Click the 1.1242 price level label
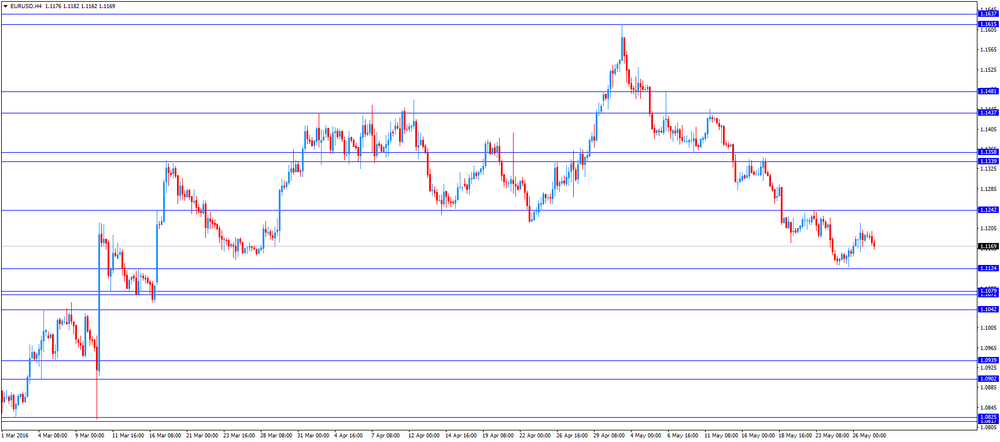Image resolution: width=1000 pixels, height=442 pixels. (x=987, y=210)
